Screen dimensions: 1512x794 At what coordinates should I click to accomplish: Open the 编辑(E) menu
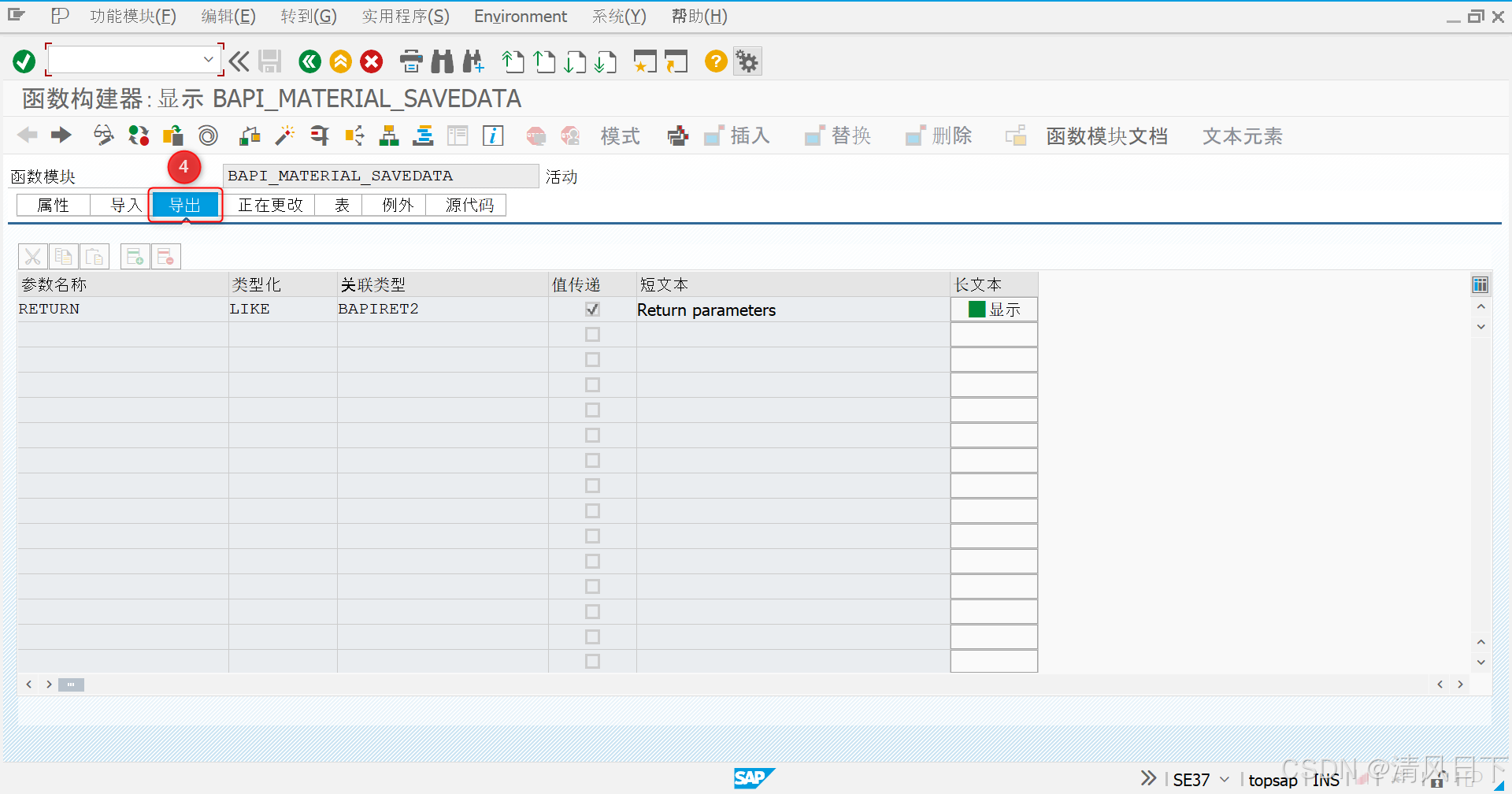[x=228, y=16]
